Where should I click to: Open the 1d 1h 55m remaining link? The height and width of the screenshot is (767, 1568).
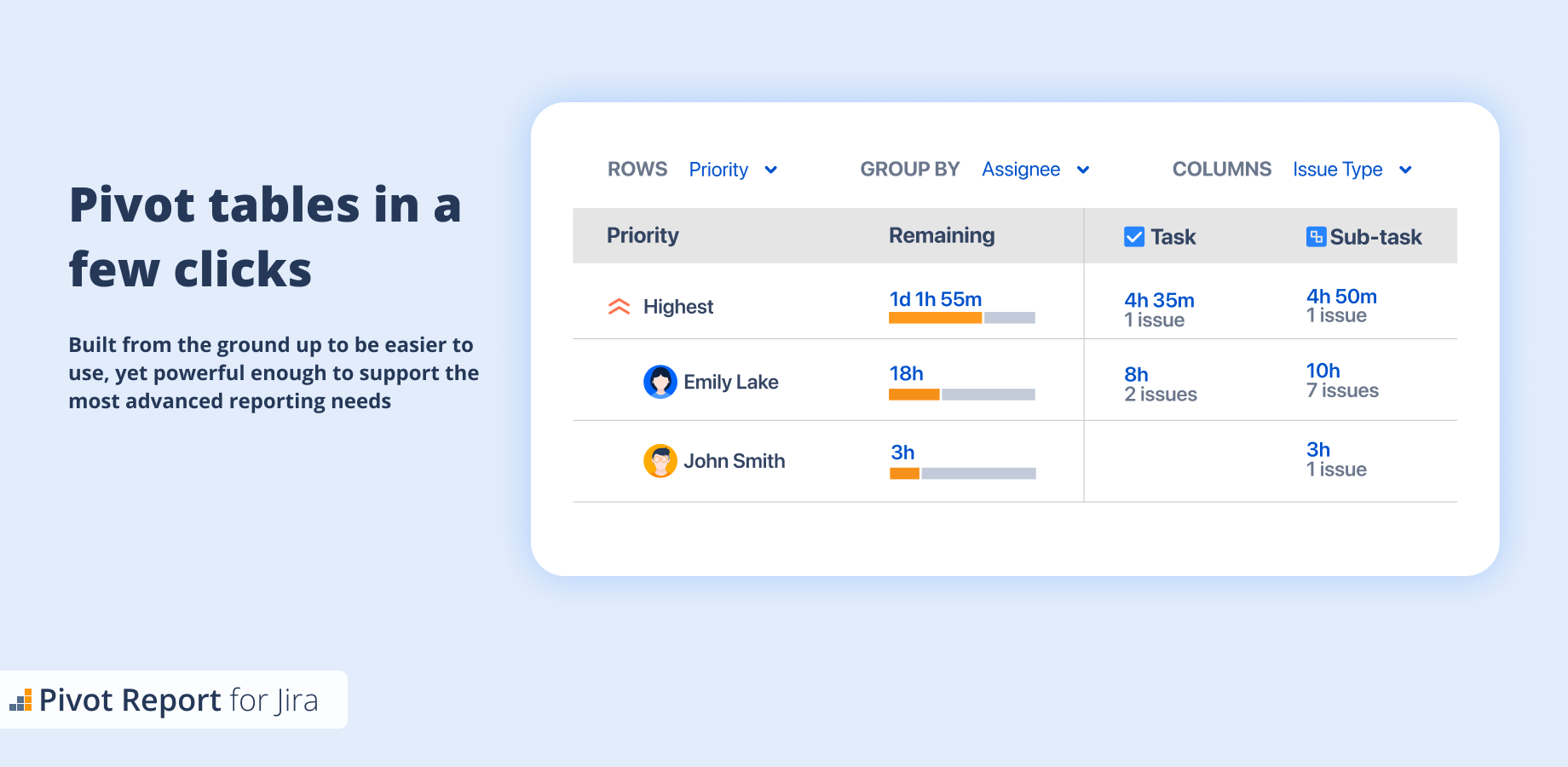pyautogui.click(x=936, y=299)
